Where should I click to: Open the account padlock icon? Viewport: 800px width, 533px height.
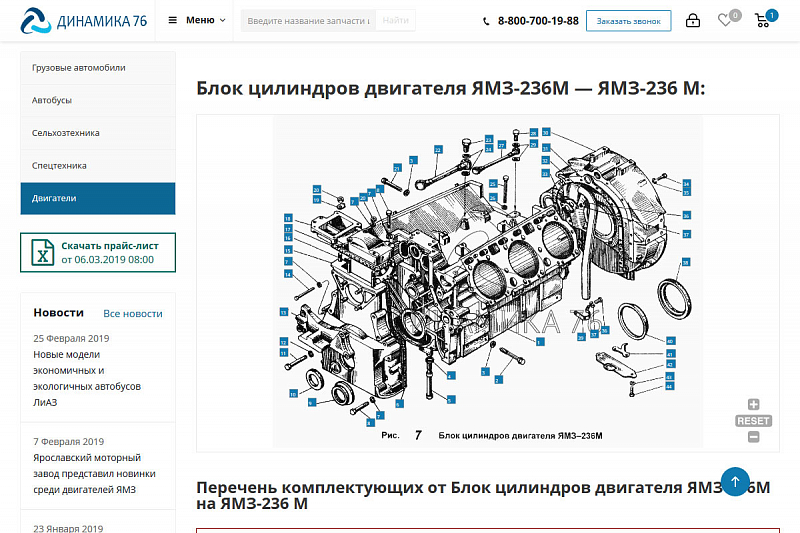(692, 20)
